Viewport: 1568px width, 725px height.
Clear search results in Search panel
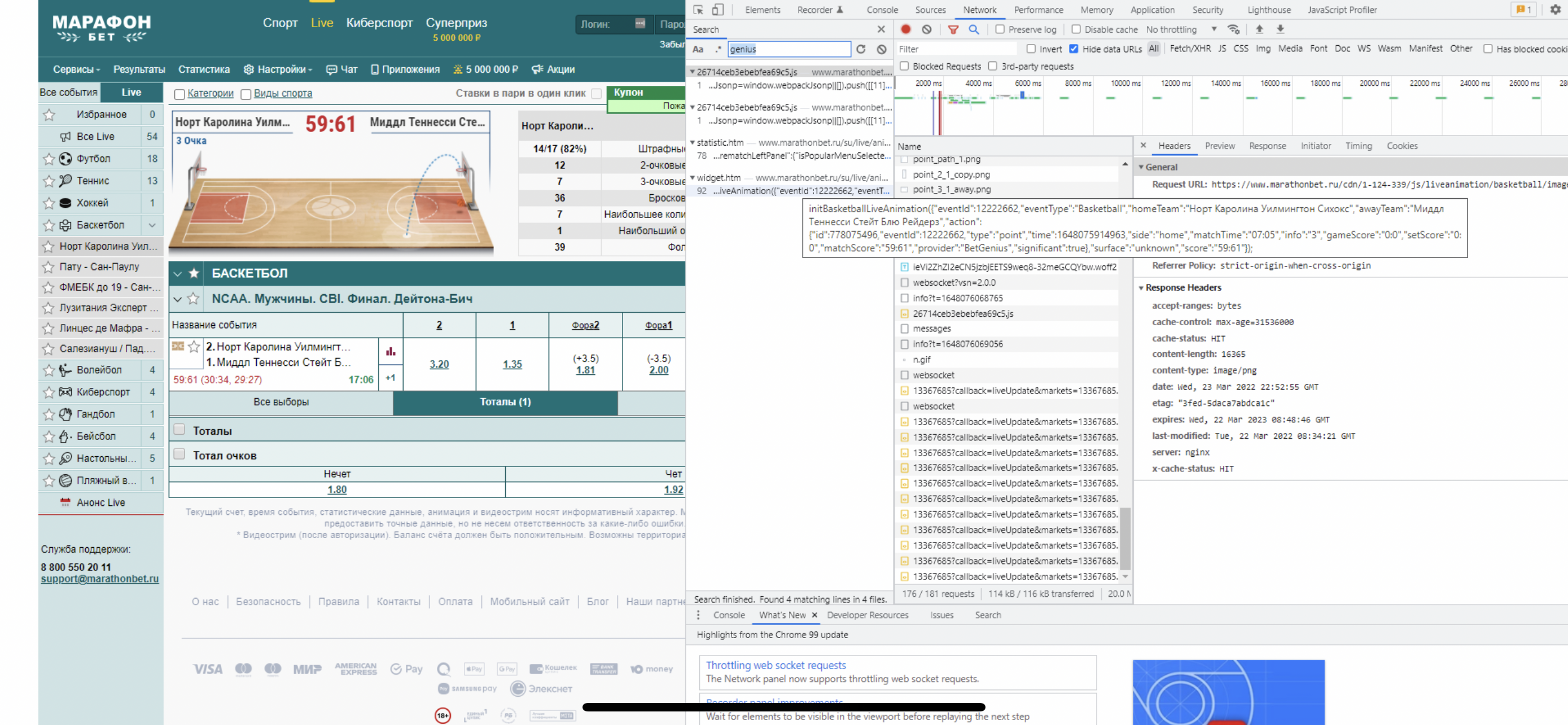click(x=882, y=49)
